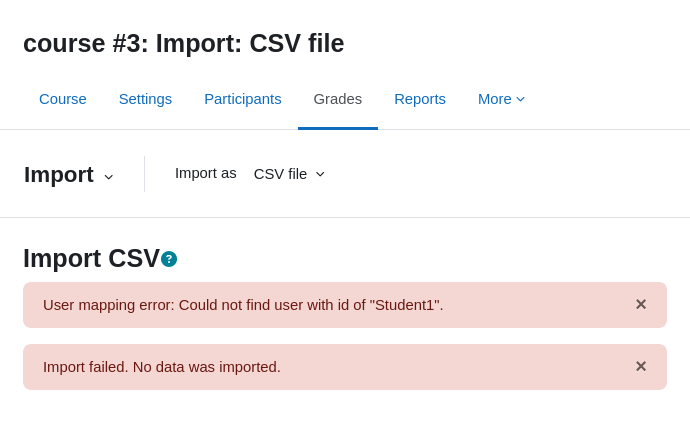The width and height of the screenshot is (690, 445).
Task: Select the Grades tab
Action: coord(338,99)
